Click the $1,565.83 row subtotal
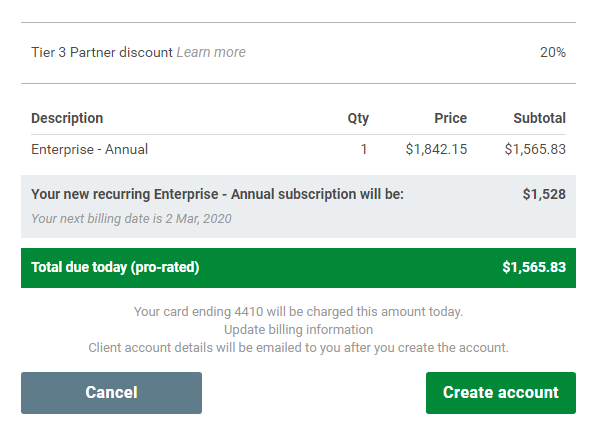This screenshot has width=600, height=431. click(535, 149)
